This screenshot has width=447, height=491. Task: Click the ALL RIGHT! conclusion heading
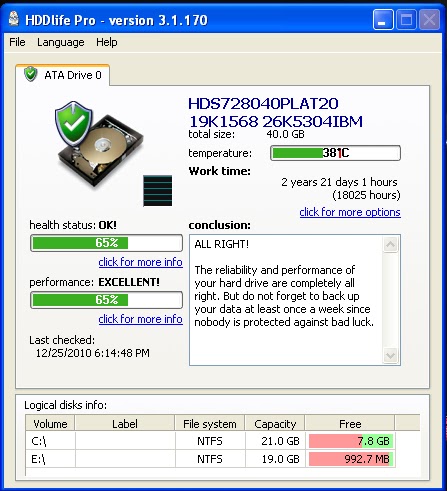click(x=222, y=244)
